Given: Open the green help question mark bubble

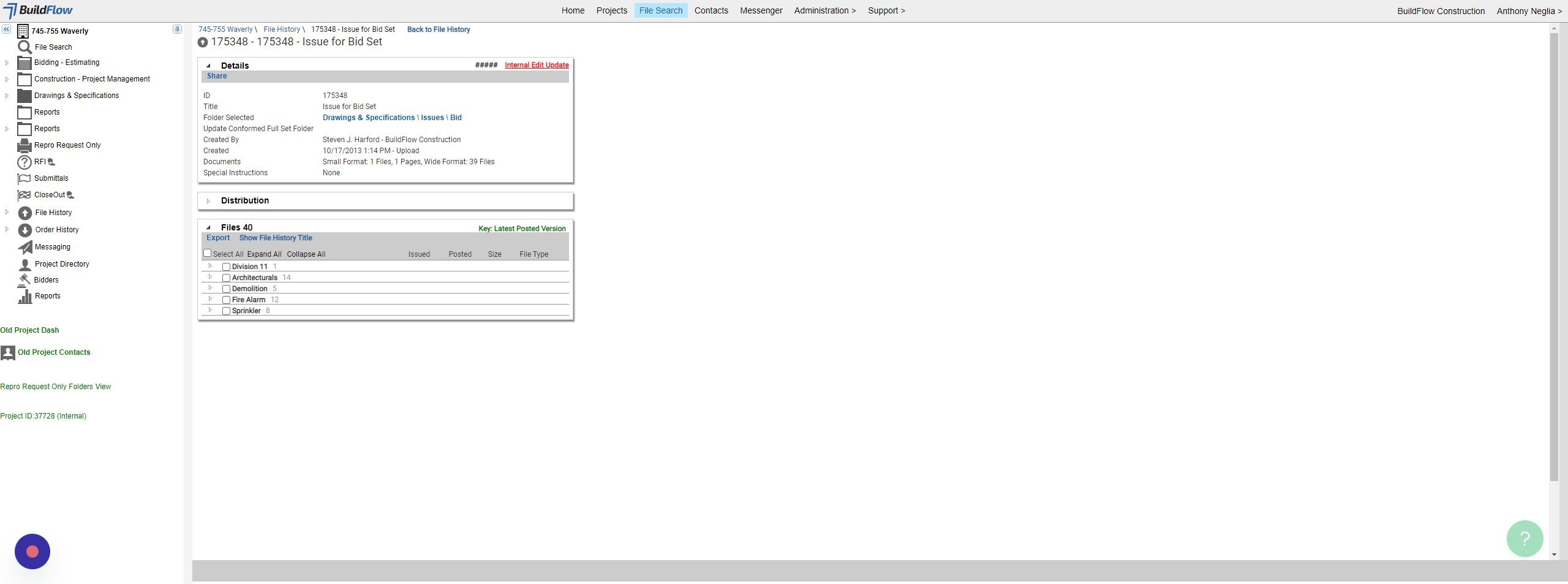Looking at the screenshot, I should [1525, 538].
